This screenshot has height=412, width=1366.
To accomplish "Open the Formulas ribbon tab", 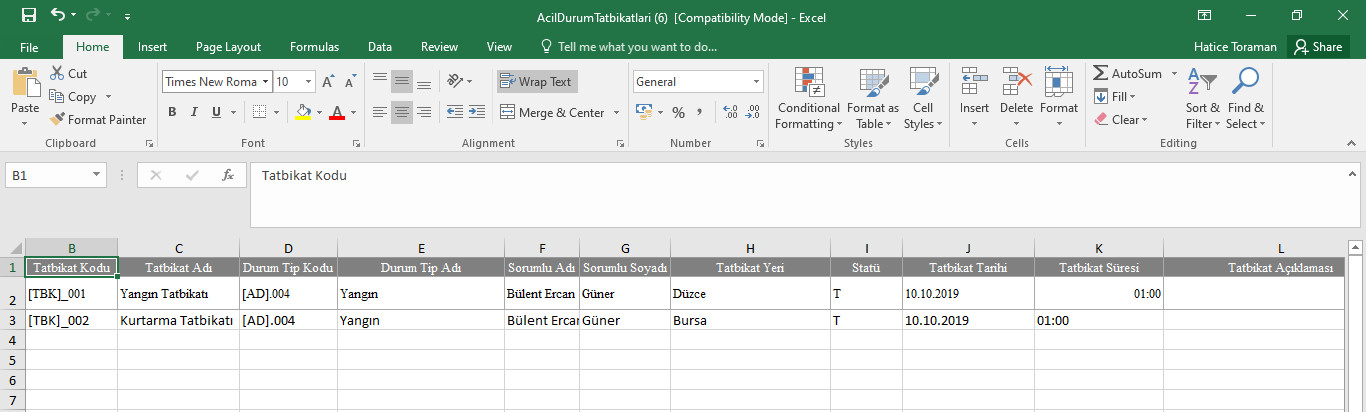I will click(x=314, y=47).
